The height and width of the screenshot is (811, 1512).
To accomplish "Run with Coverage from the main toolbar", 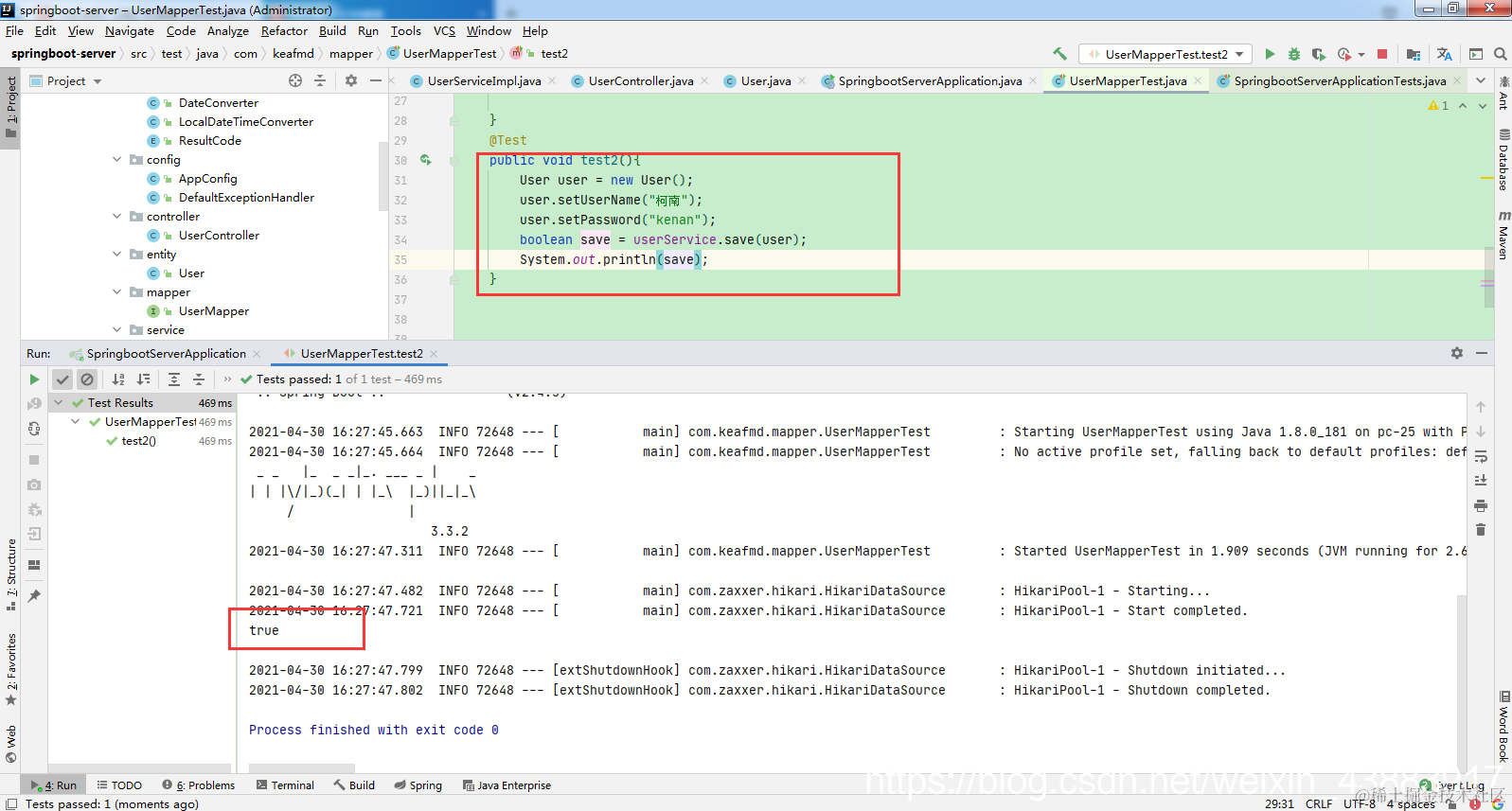I will click(x=1318, y=54).
